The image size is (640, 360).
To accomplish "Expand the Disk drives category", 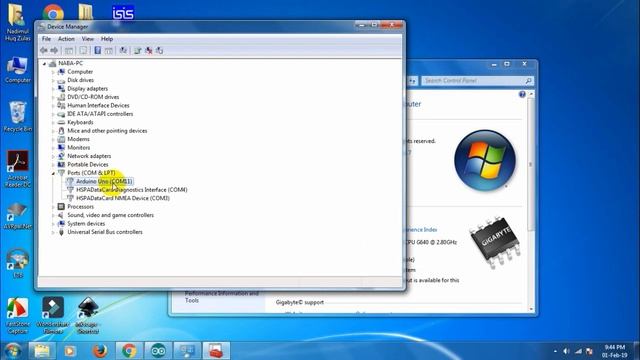I will pos(53,80).
